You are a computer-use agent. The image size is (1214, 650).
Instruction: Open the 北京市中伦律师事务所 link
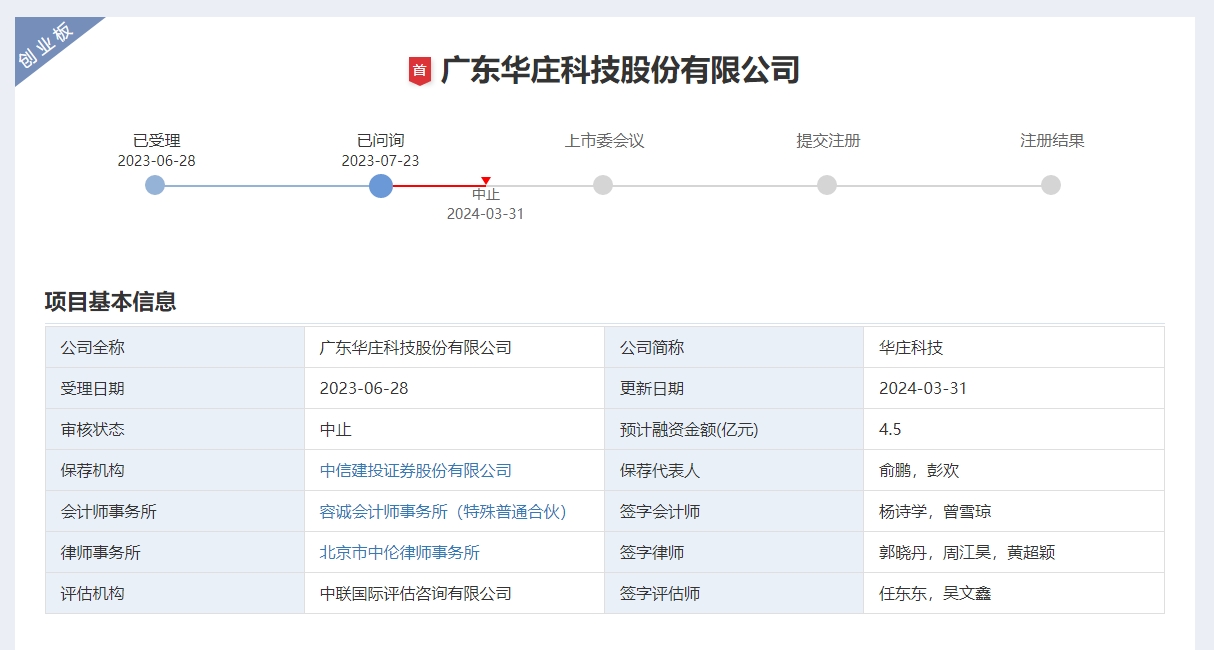tap(400, 552)
